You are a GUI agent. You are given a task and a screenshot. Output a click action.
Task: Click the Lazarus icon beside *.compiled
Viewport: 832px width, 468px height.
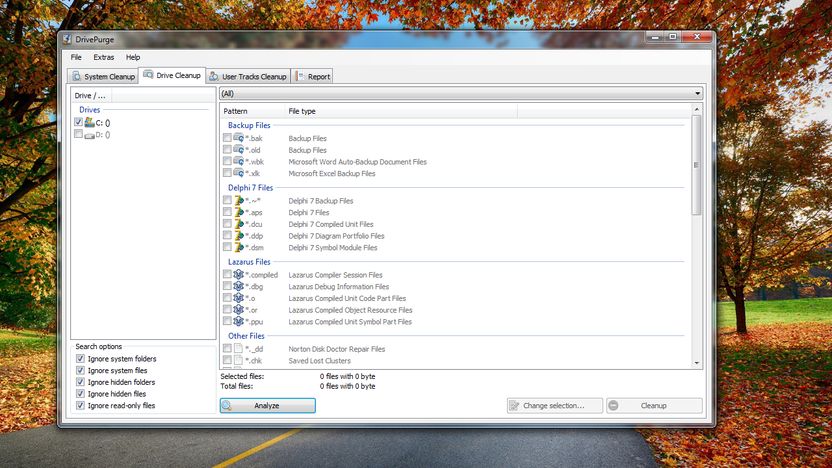tap(239, 274)
